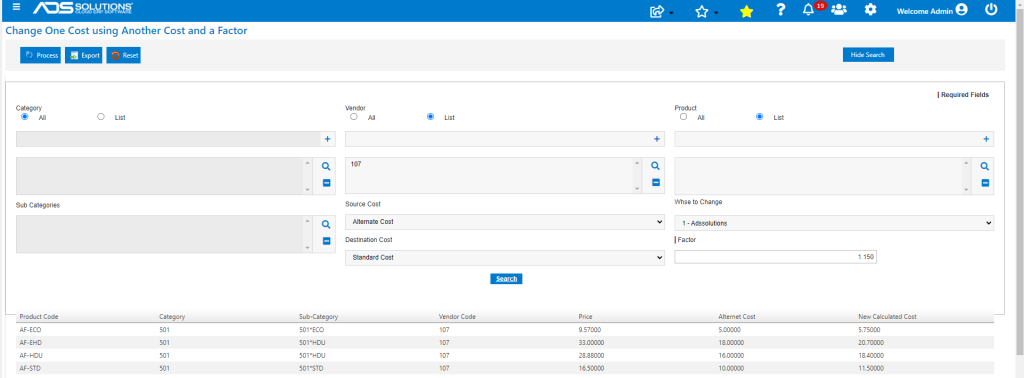The image size is (1024, 378).
Task: Select the Product All radio button
Action: (x=683, y=117)
